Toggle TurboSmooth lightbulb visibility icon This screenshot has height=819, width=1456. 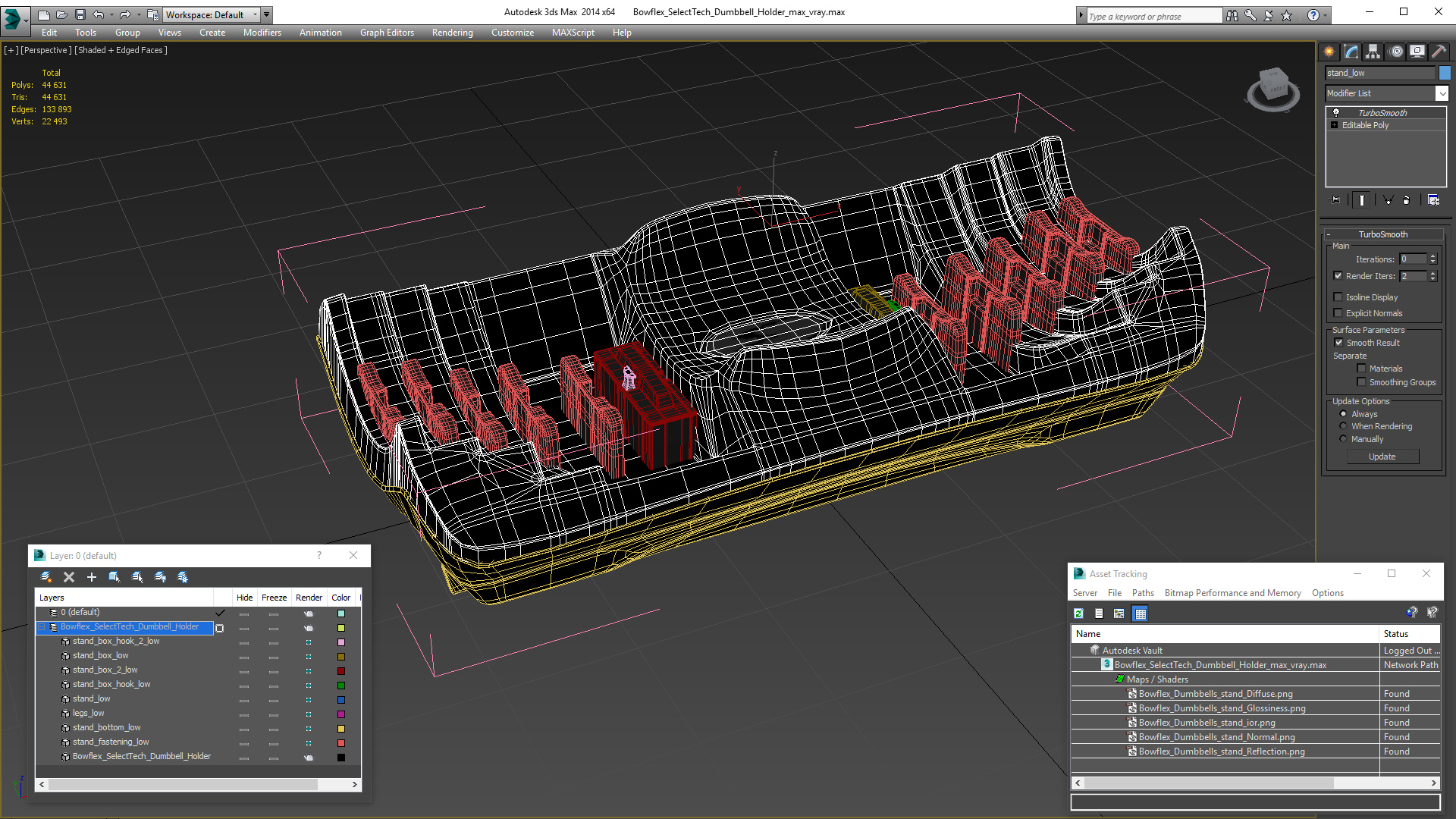[x=1336, y=112]
